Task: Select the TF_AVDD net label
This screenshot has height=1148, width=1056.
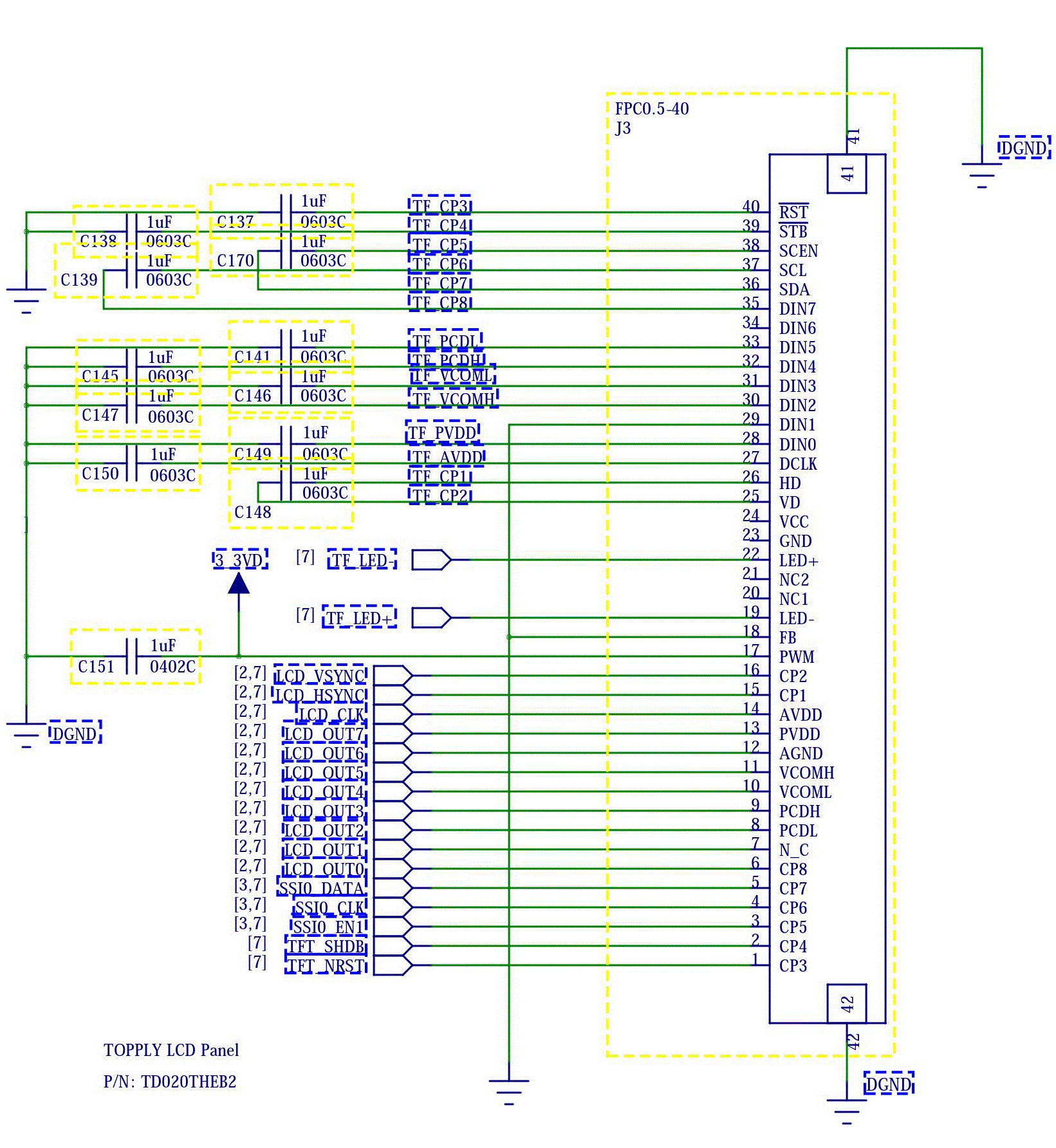Action: pyautogui.click(x=447, y=457)
